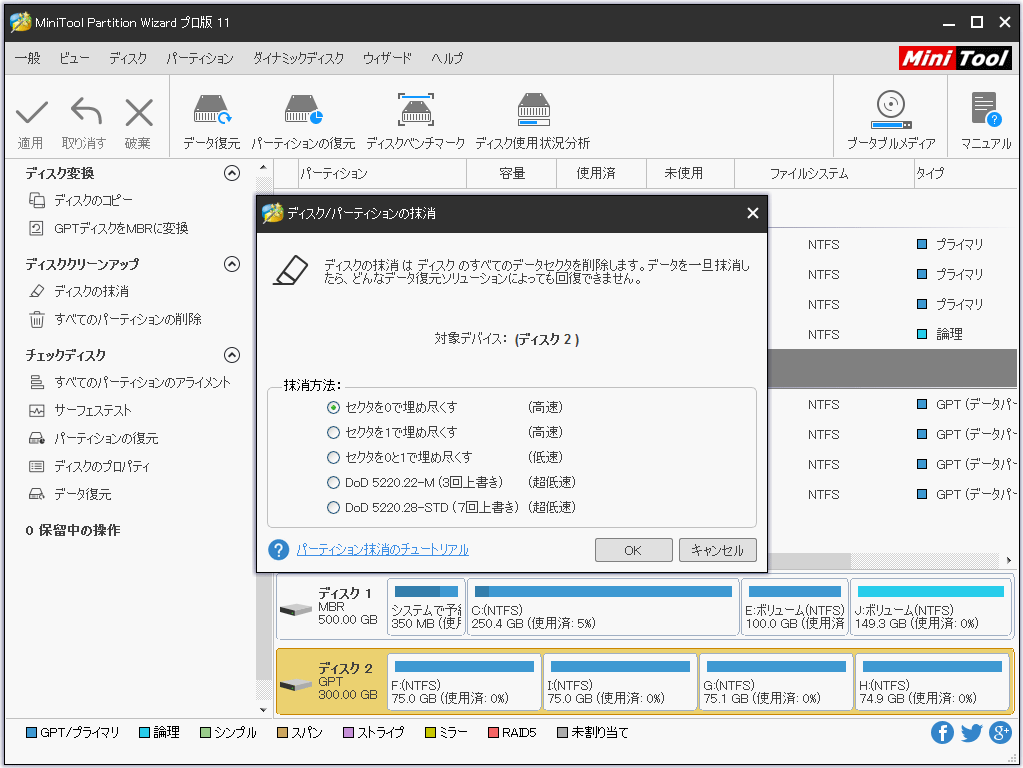
Task: Open パーティション抹消のチュートリアル link
Action: (x=382, y=549)
